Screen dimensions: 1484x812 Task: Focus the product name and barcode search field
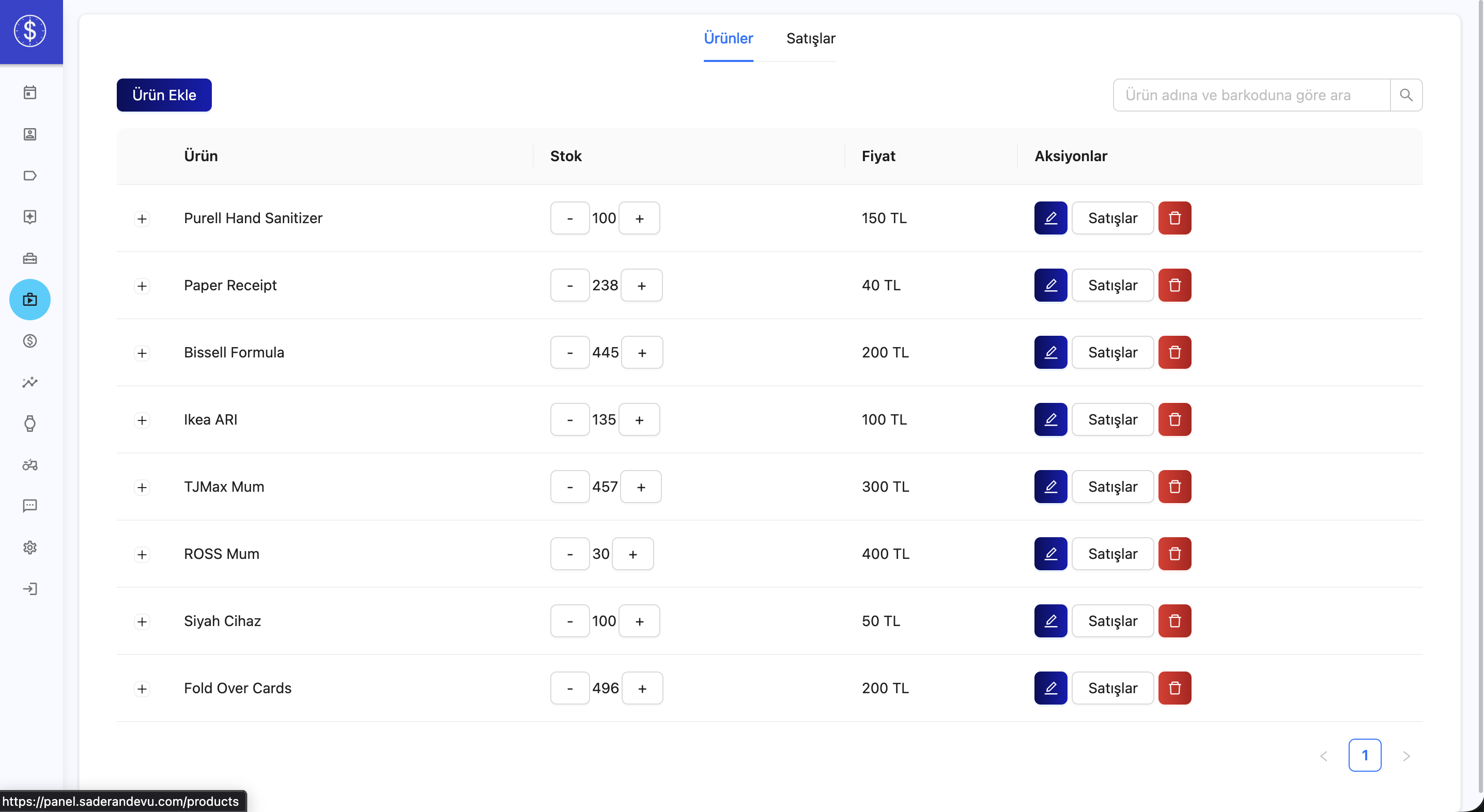[1250, 95]
